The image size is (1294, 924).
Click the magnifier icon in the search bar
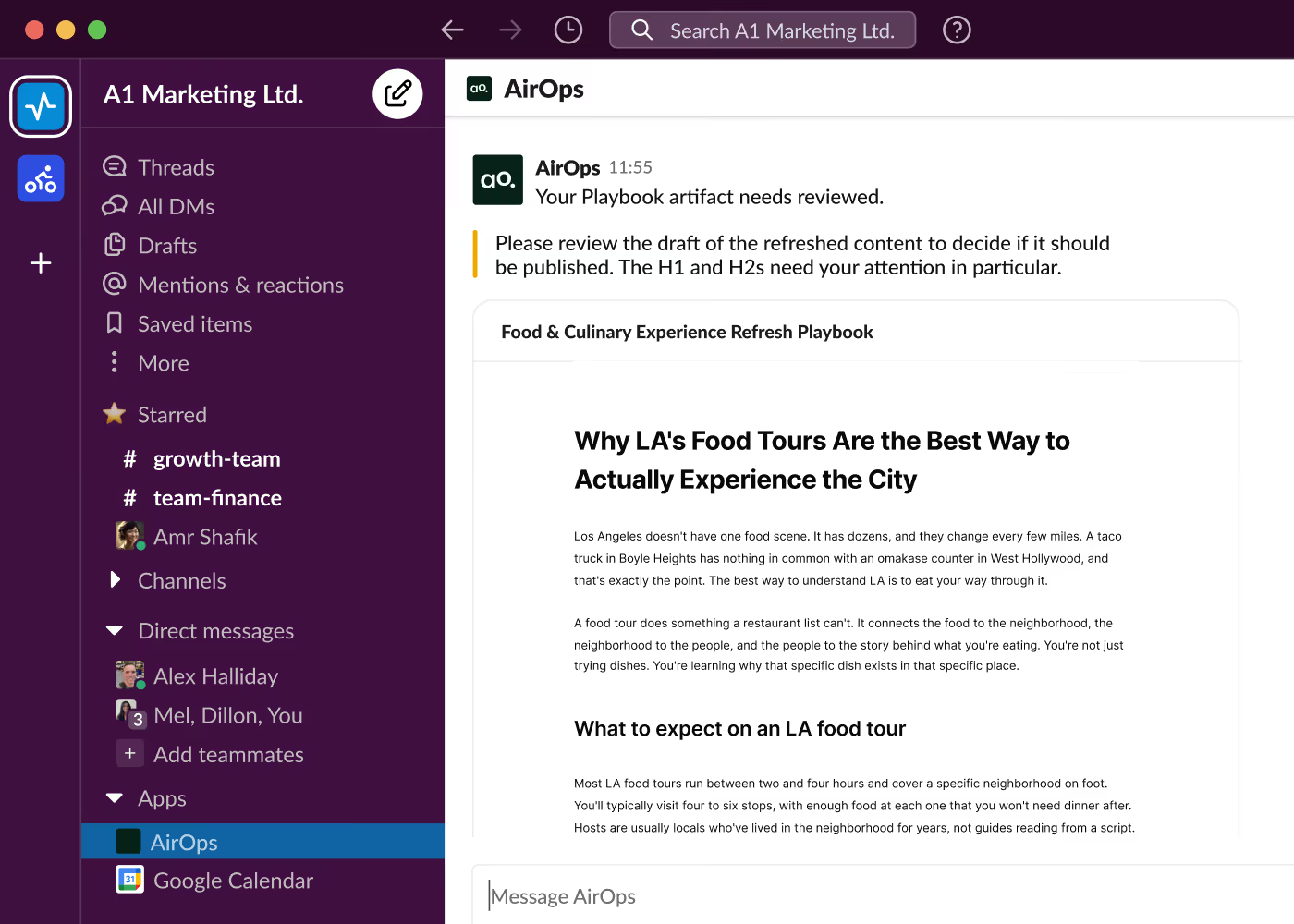(641, 30)
